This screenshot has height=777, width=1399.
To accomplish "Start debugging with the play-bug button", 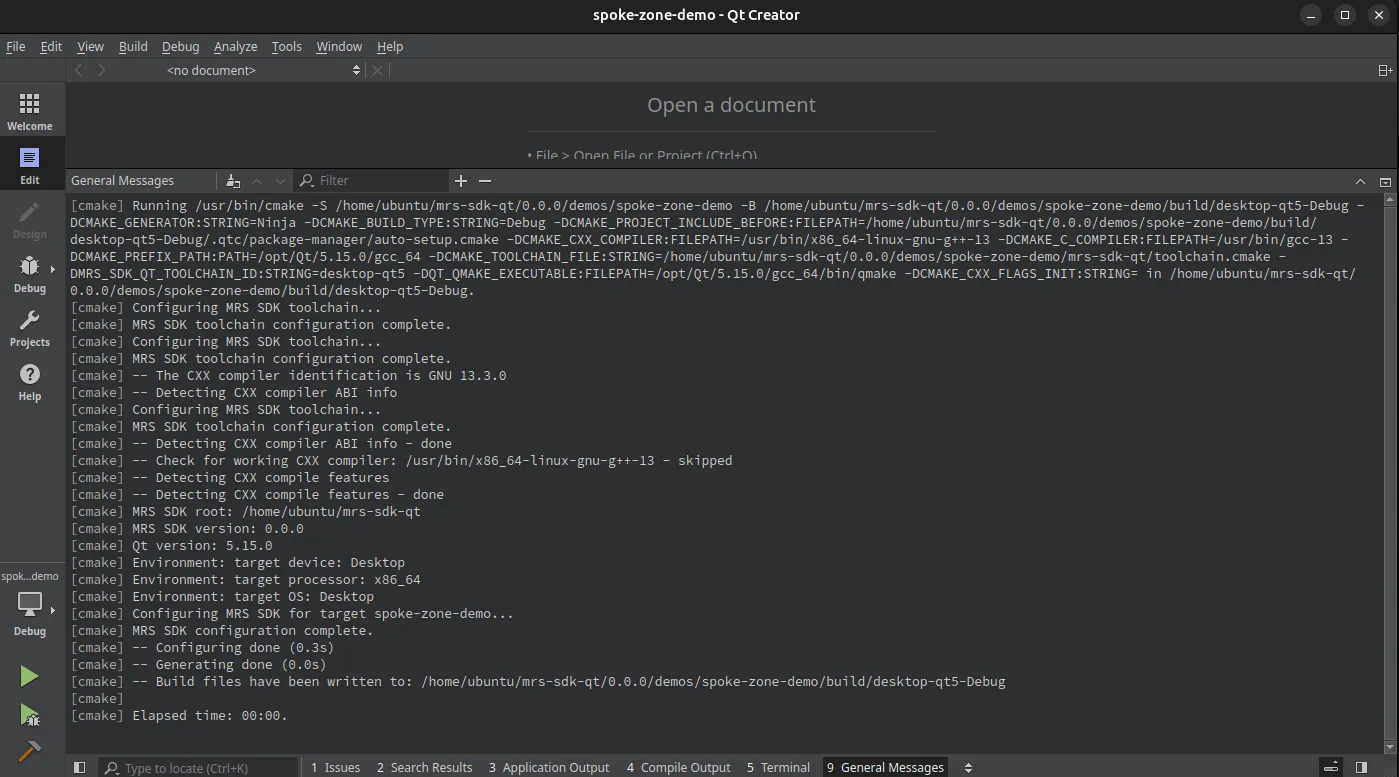I will pyautogui.click(x=30, y=714).
